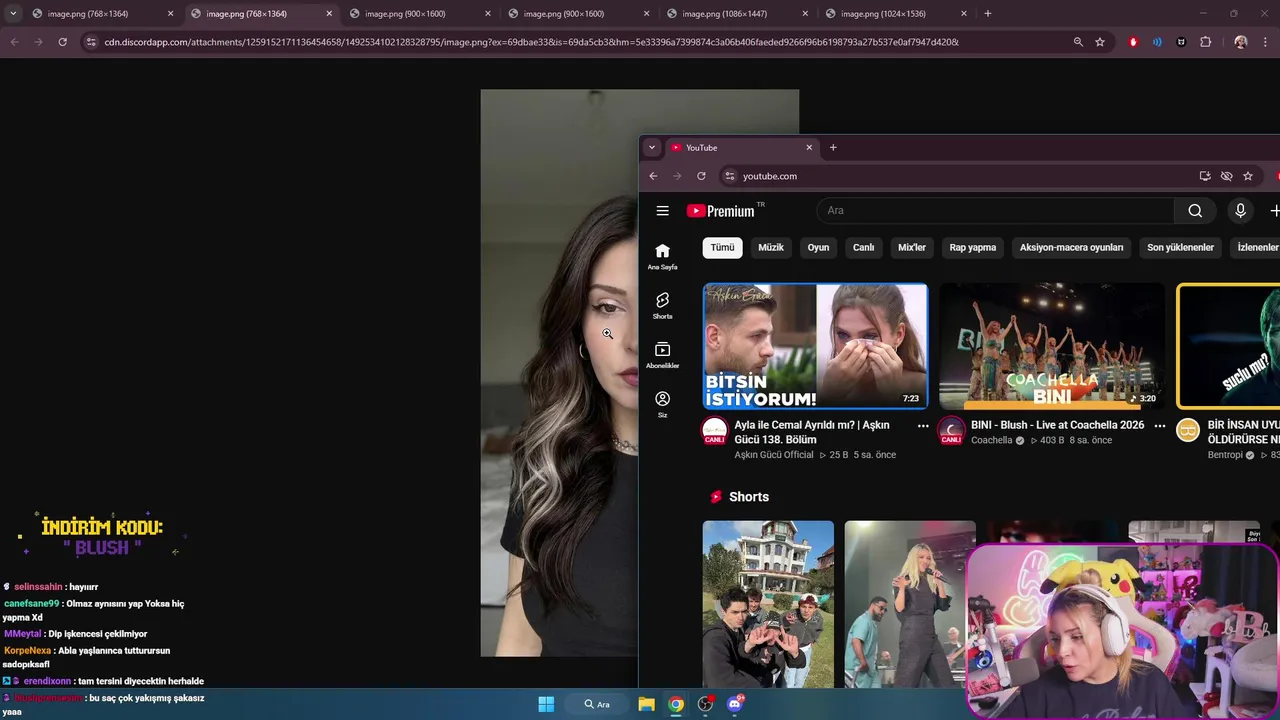Reload the Discord image page
The width and height of the screenshot is (1280, 720).
[x=62, y=42]
